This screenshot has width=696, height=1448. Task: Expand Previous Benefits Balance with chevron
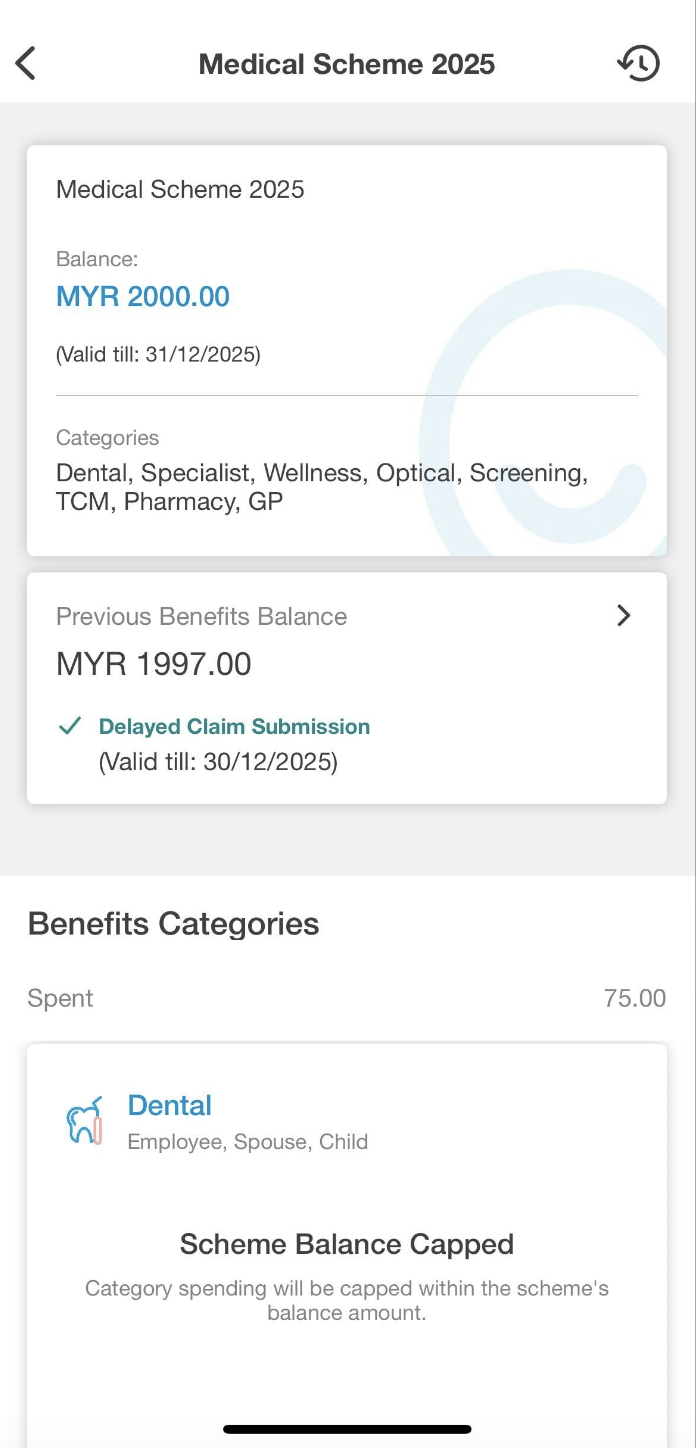[624, 616]
